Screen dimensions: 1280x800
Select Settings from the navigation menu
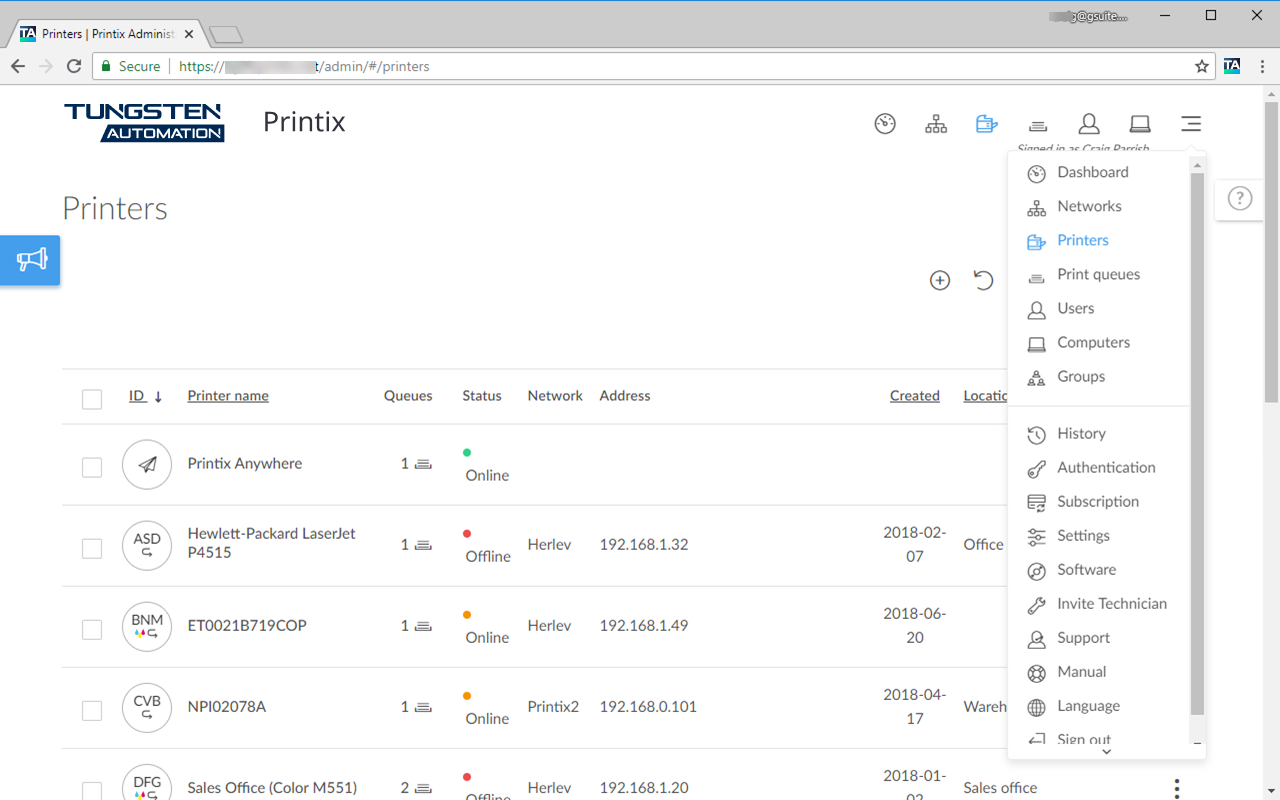(x=1083, y=535)
